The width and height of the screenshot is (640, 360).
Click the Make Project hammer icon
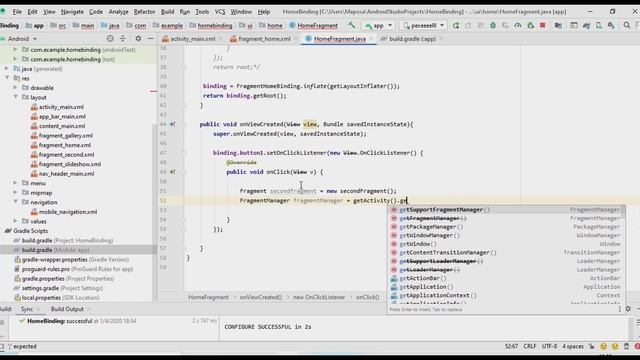point(351,25)
